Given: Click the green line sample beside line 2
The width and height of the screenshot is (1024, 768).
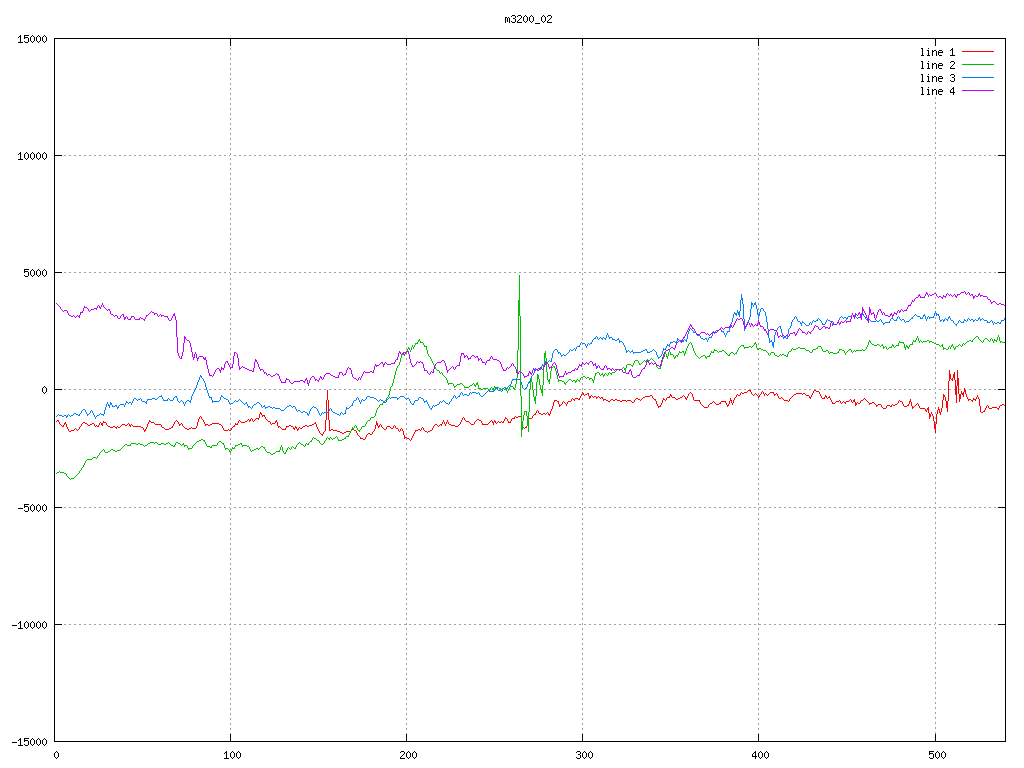Looking at the screenshot, I should coord(978,65).
